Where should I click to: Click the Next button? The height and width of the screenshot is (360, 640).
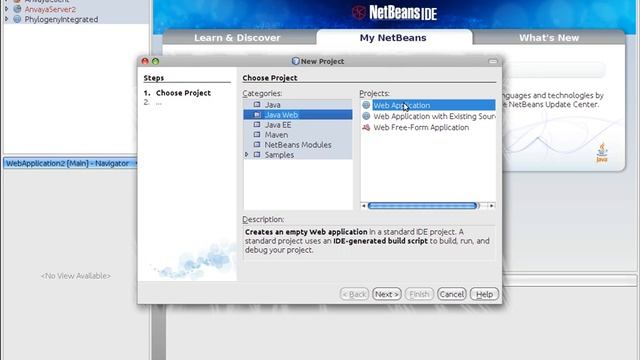pos(387,294)
